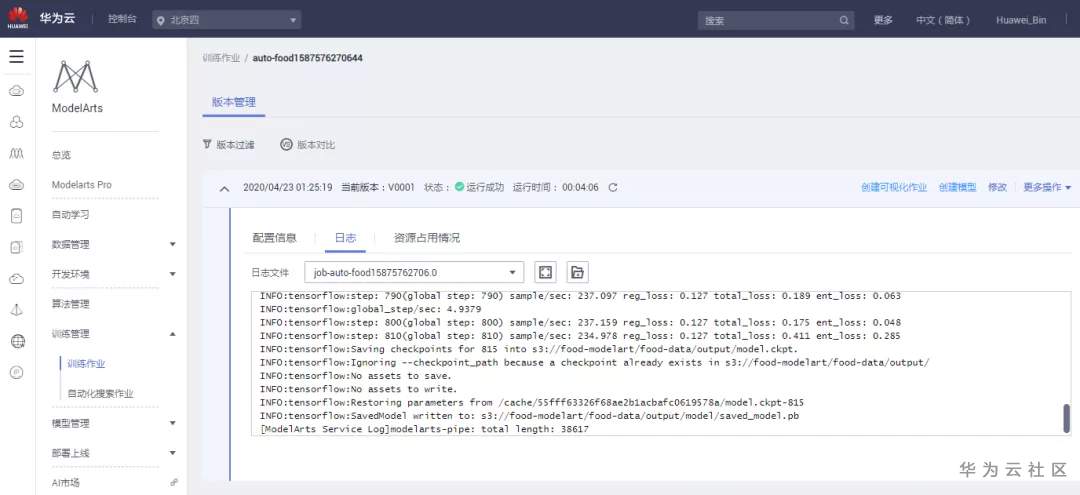Open the Huawei_Bin account menu

[x=1021, y=21]
